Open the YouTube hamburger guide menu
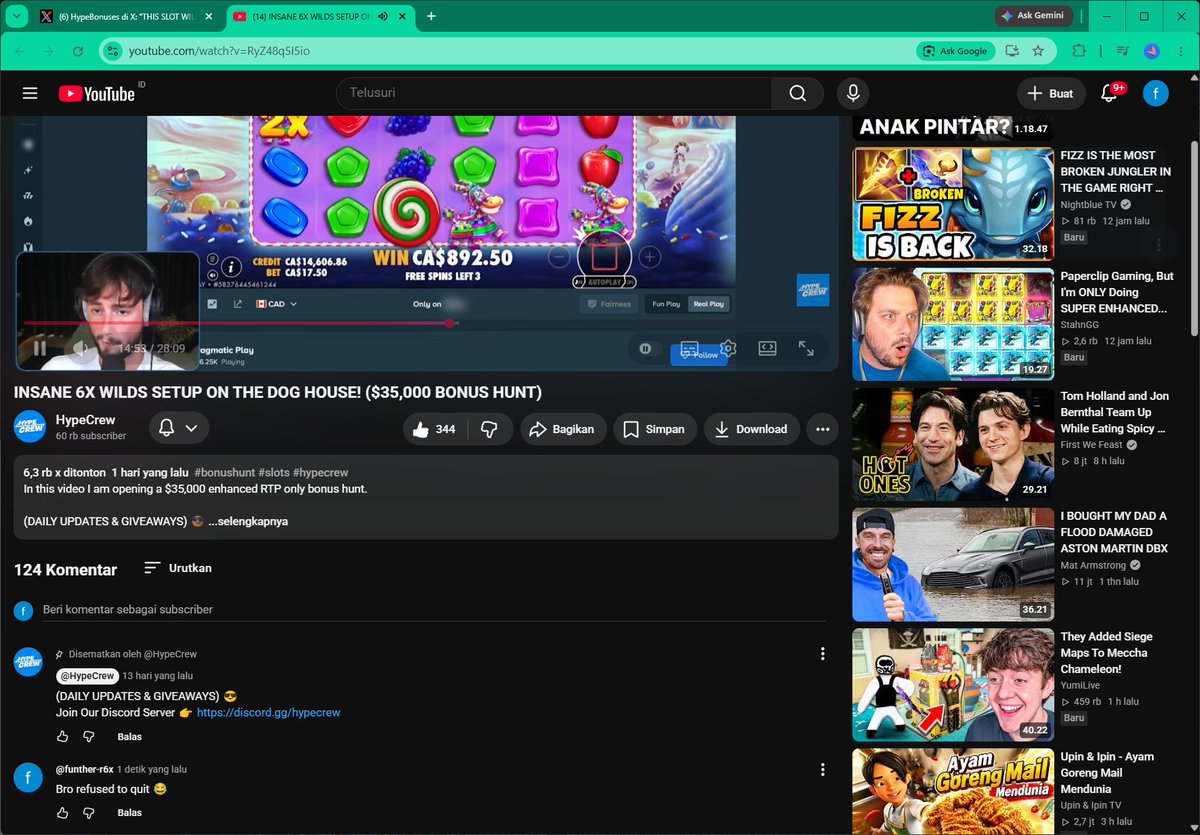This screenshot has width=1200, height=835. pyautogui.click(x=30, y=93)
